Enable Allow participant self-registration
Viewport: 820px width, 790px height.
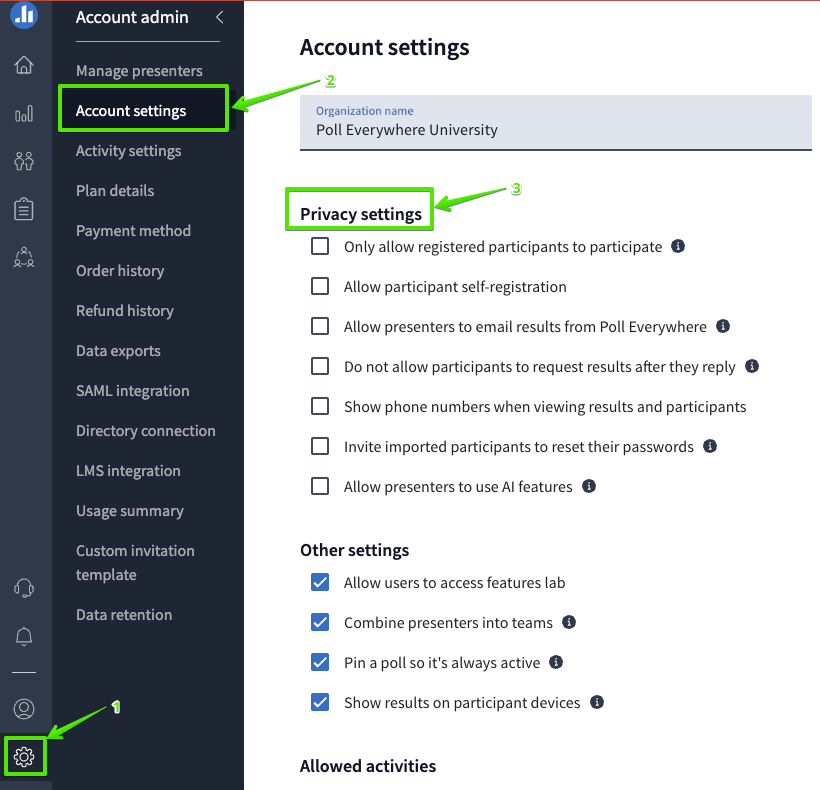coord(320,286)
